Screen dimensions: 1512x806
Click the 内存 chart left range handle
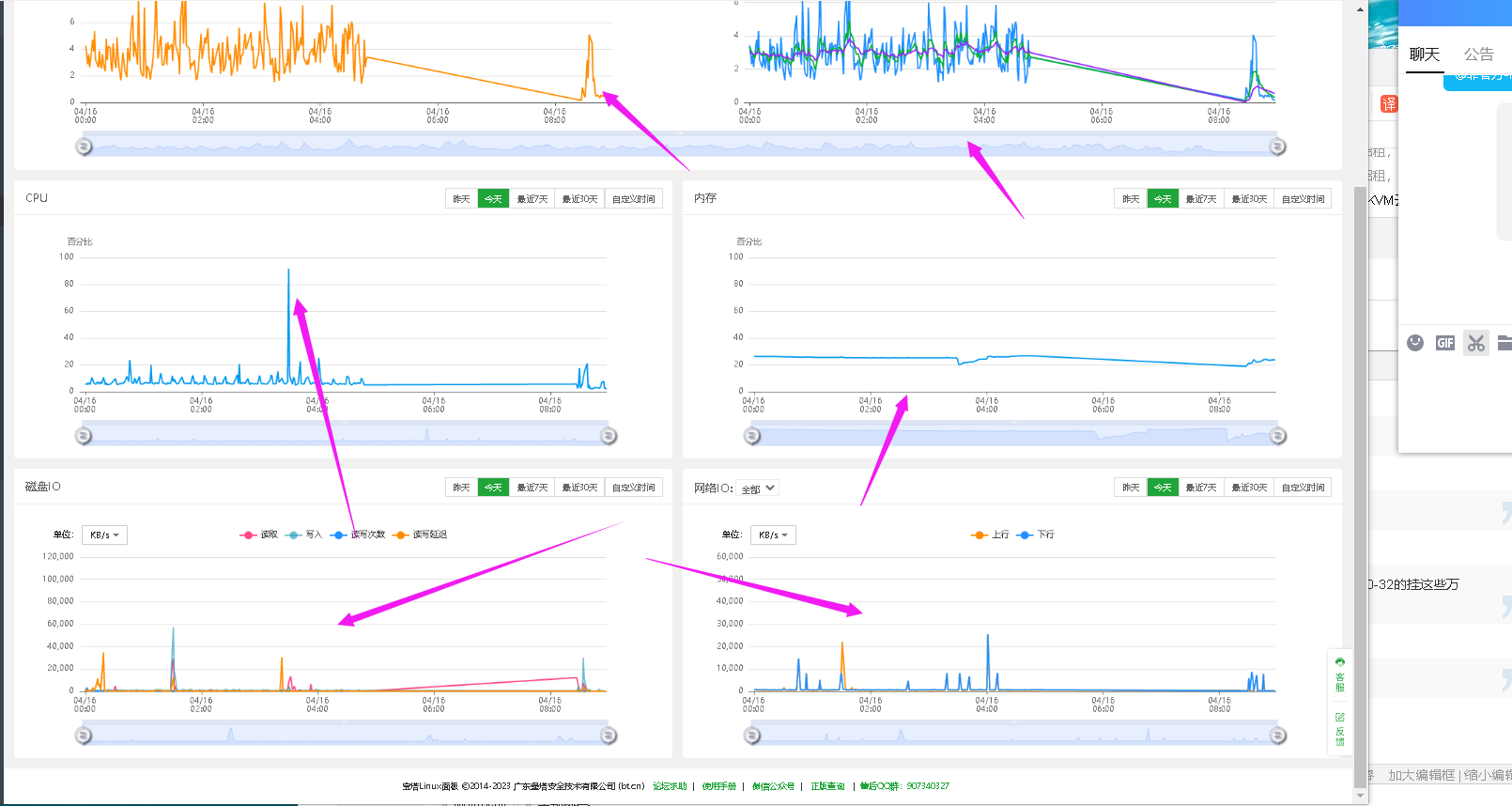point(752,436)
